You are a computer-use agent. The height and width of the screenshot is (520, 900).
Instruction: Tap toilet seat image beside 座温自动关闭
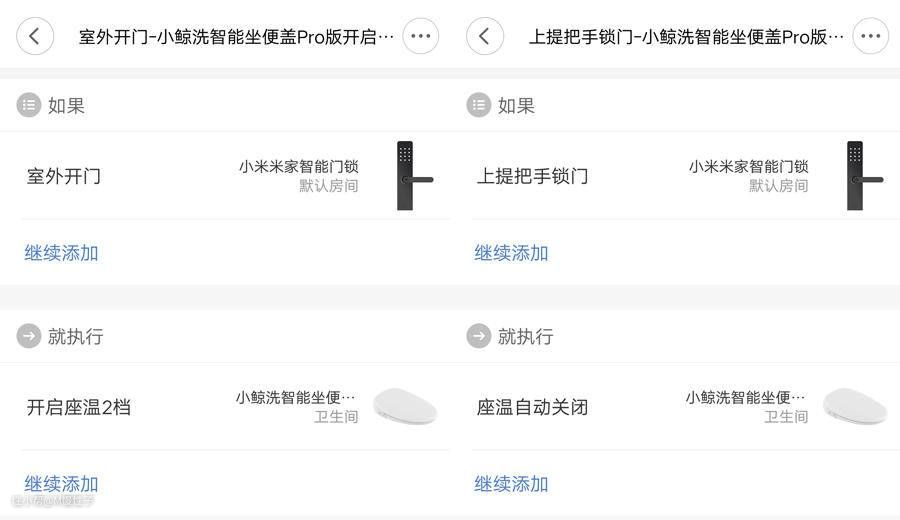pyautogui.click(x=855, y=407)
